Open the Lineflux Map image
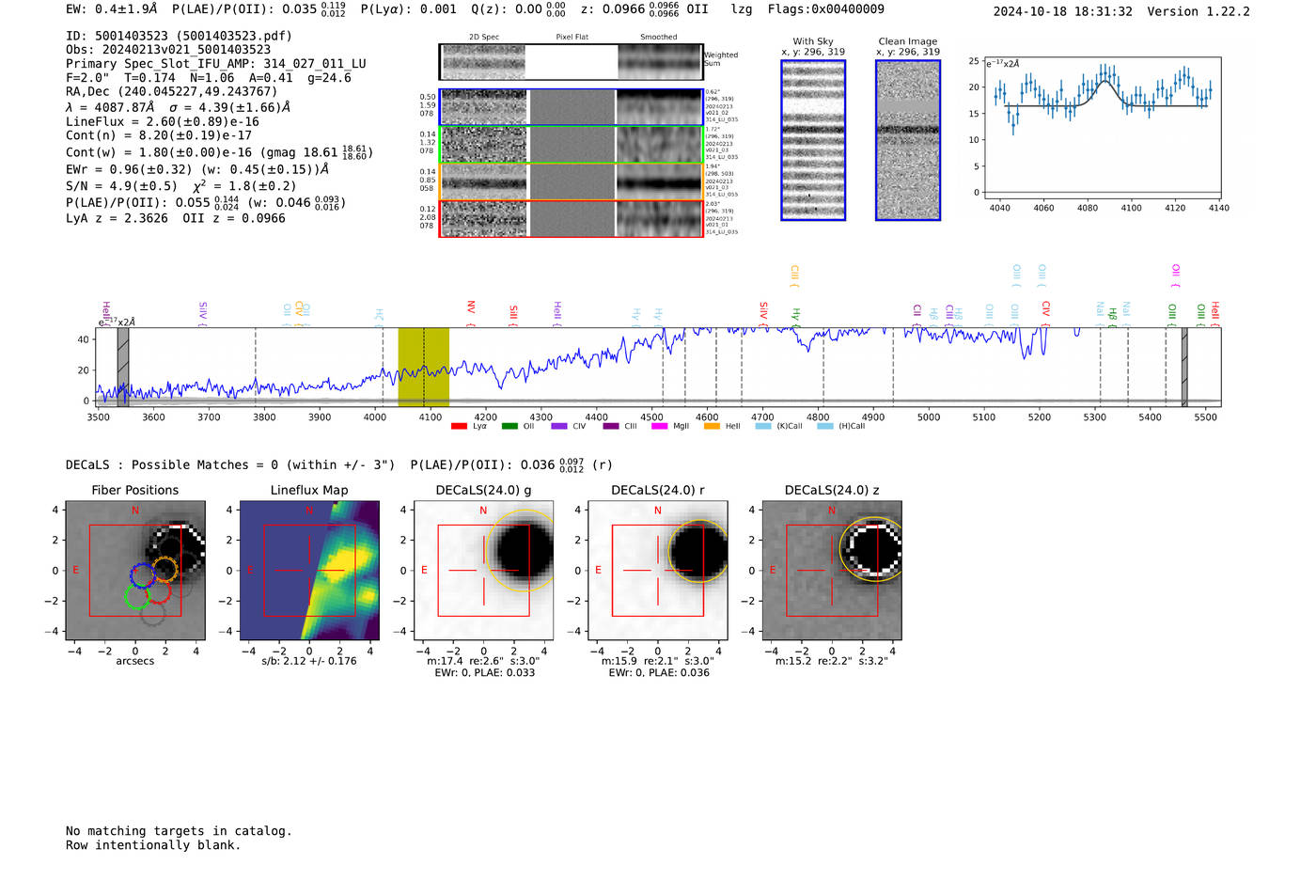 pos(309,570)
